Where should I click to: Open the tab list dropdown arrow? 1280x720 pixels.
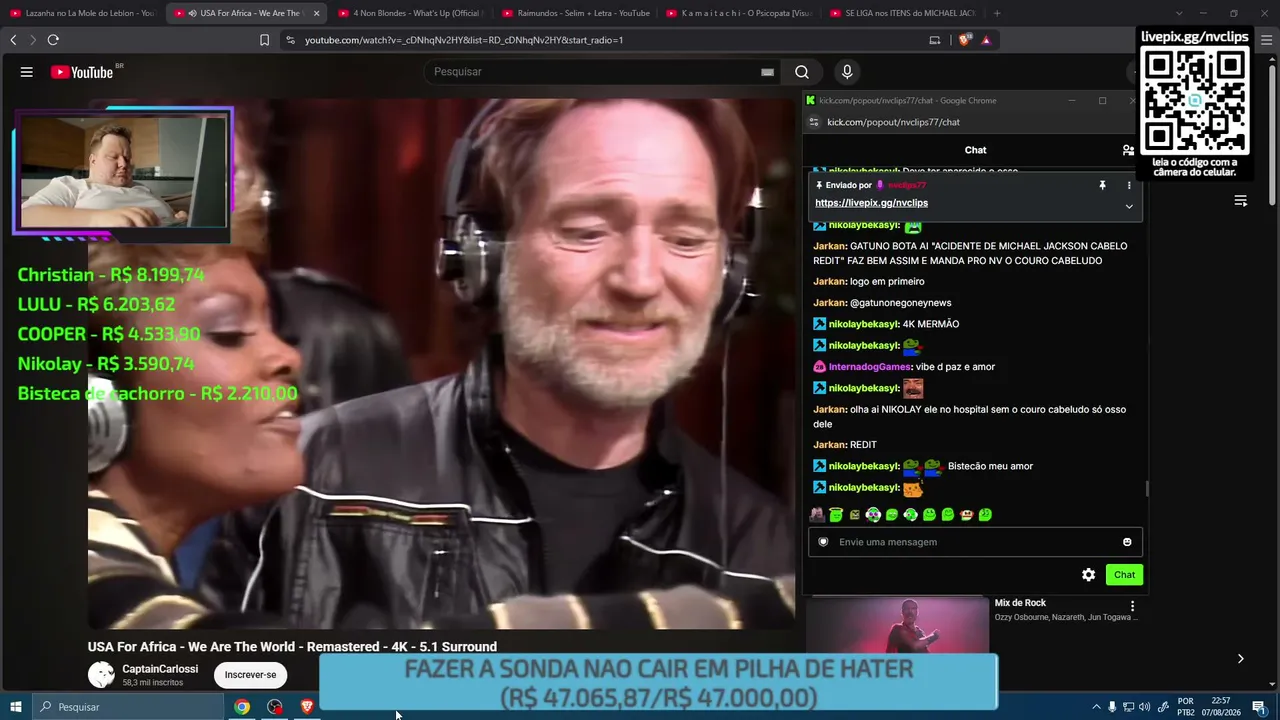click(x=1178, y=13)
